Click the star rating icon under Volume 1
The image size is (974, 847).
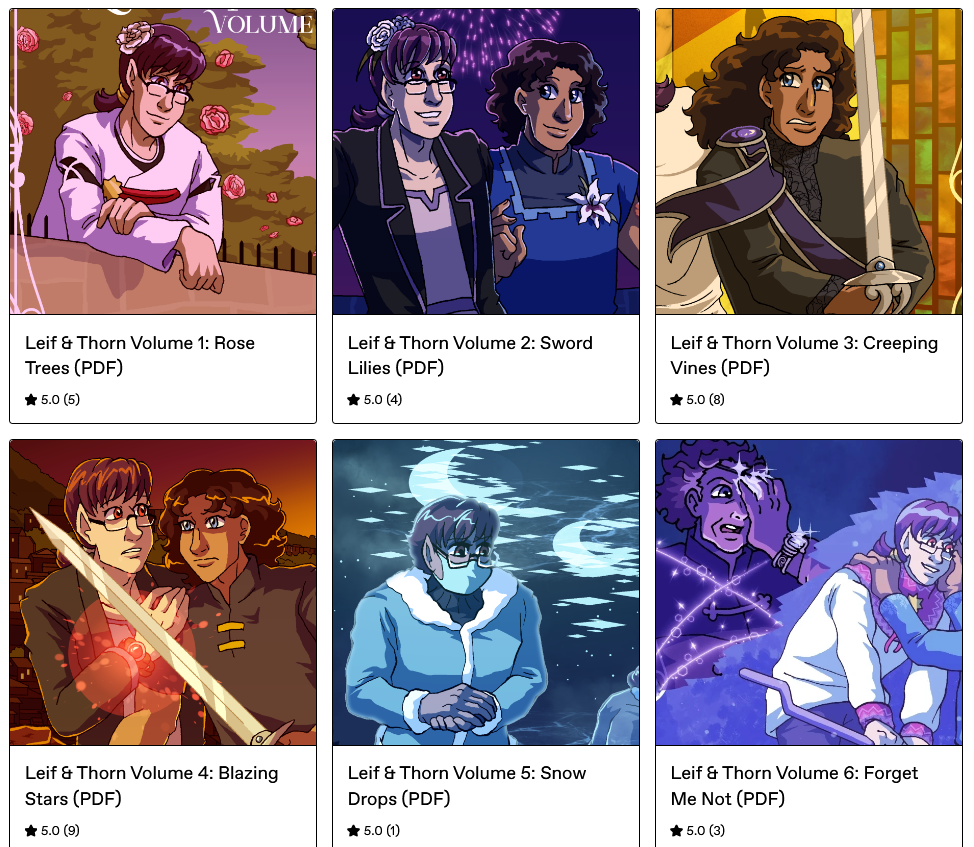pos(31,399)
